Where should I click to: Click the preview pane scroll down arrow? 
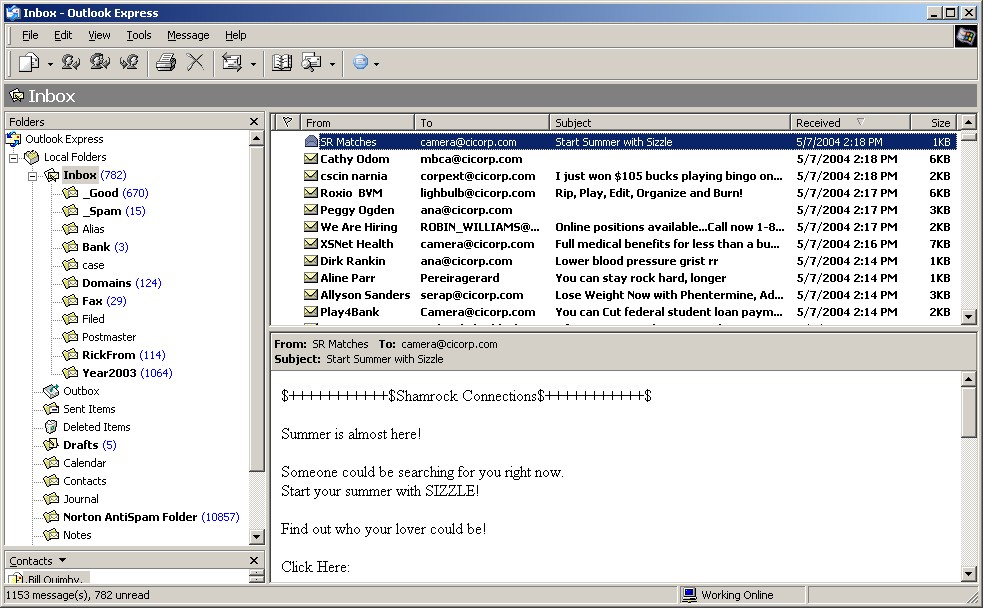969,574
